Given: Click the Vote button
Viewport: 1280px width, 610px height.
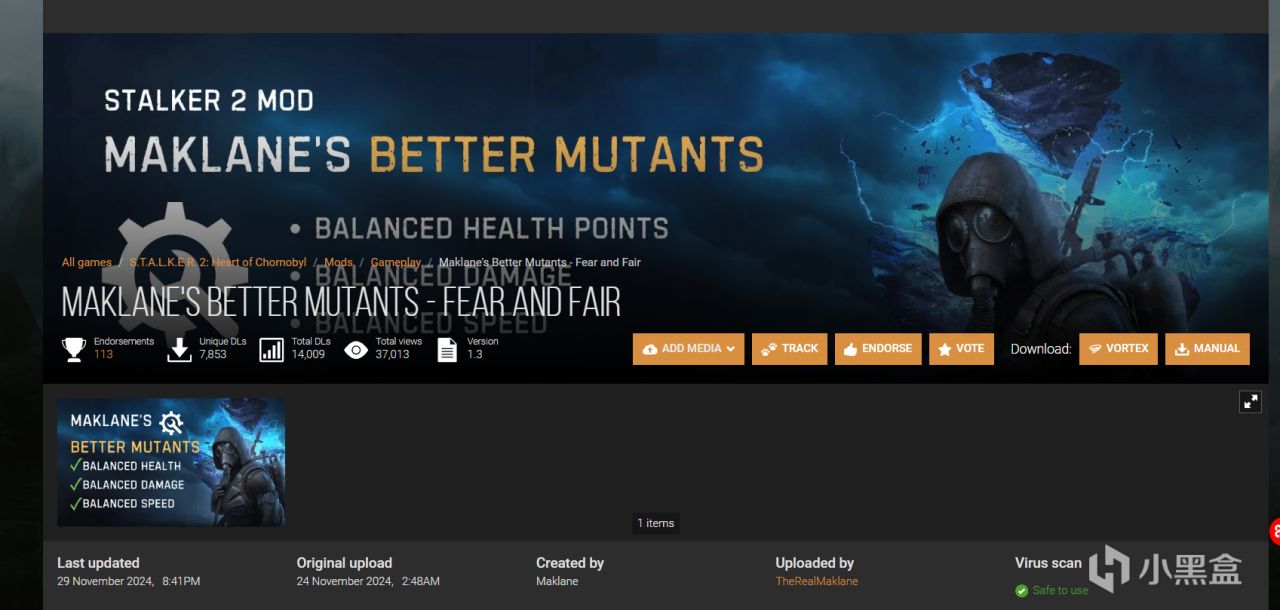Looking at the screenshot, I should [x=961, y=349].
